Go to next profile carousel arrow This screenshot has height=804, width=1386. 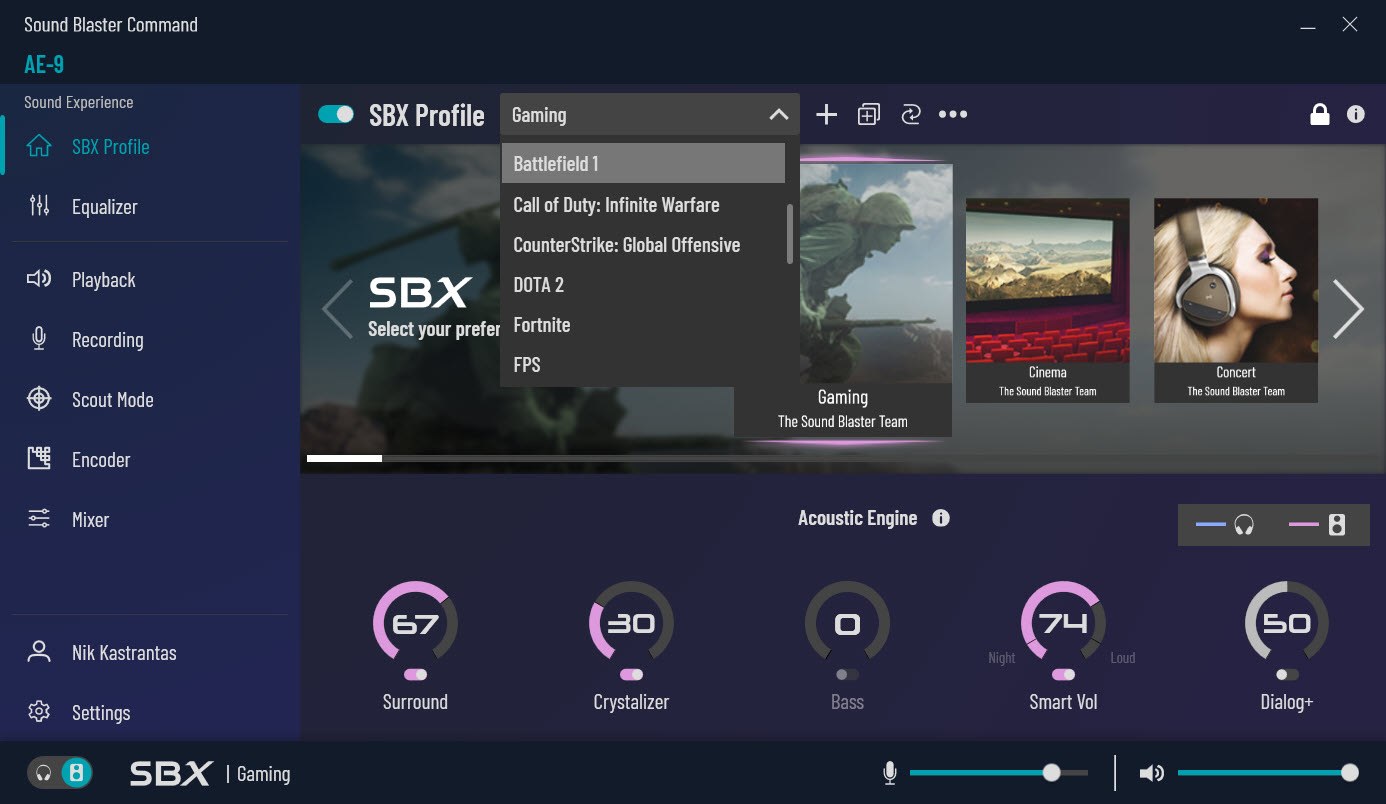click(1348, 309)
